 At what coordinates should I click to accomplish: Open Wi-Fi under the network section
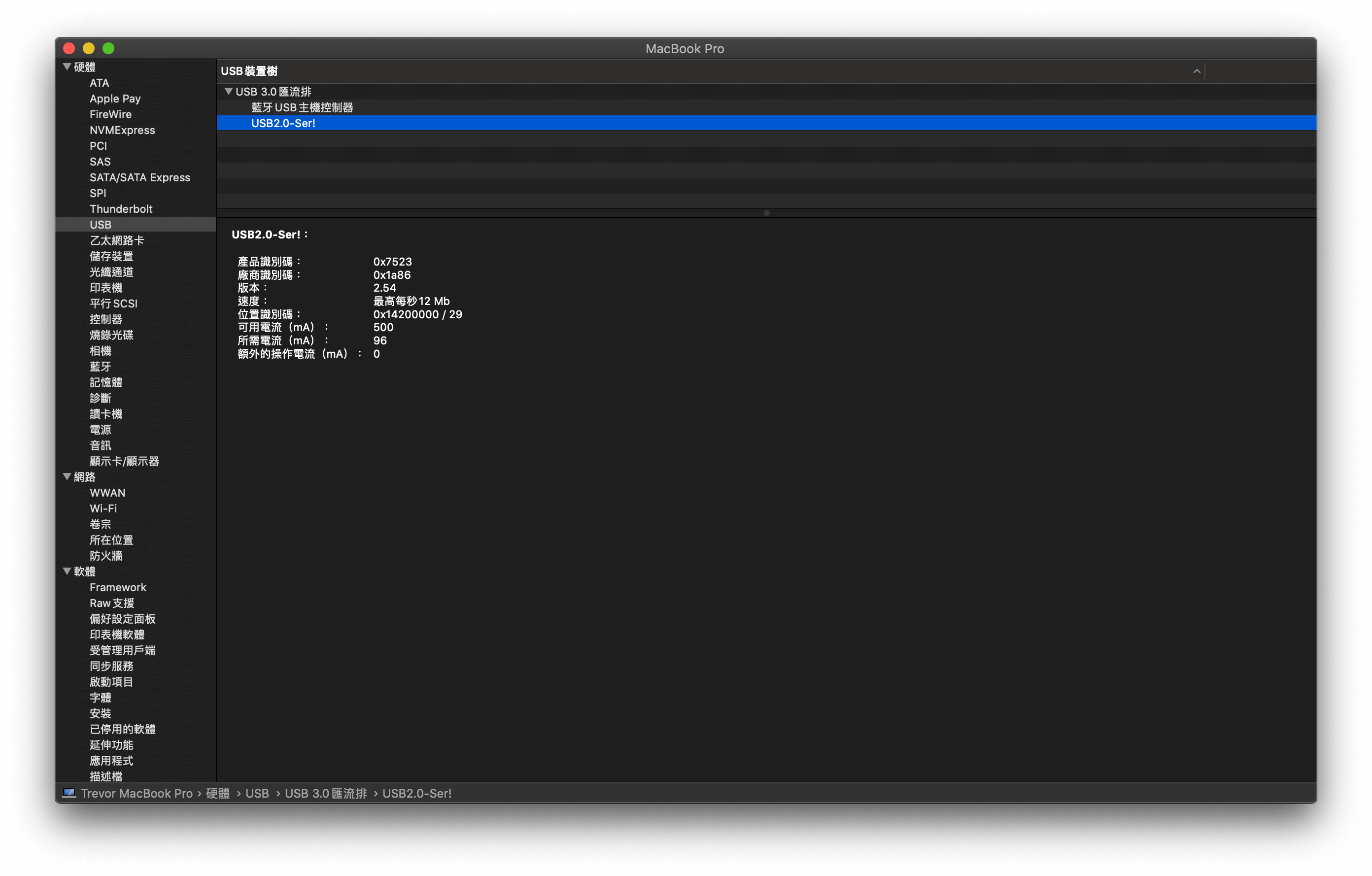(x=103, y=508)
